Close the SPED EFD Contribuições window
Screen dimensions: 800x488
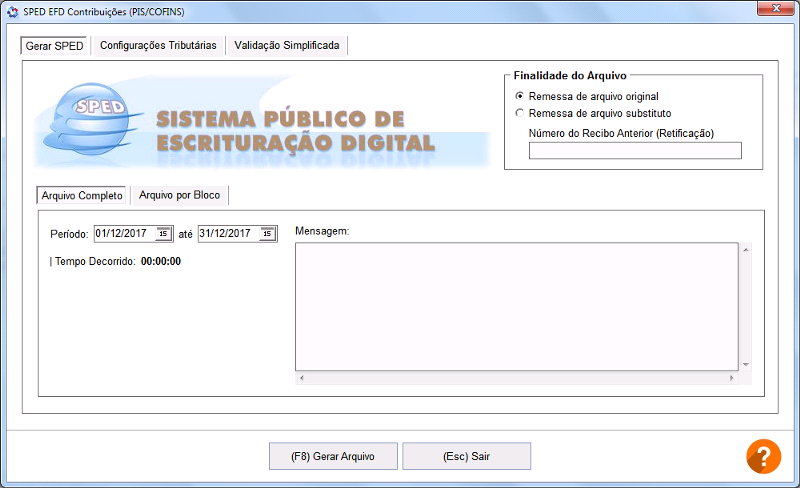click(776, 8)
